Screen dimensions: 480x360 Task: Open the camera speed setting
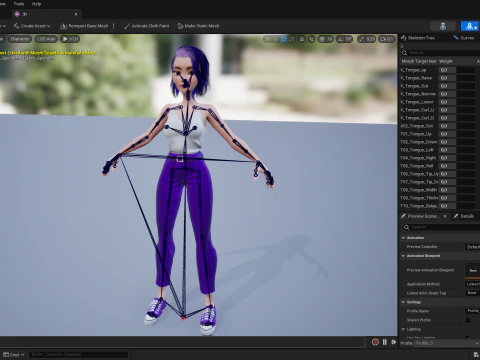(x=386, y=39)
